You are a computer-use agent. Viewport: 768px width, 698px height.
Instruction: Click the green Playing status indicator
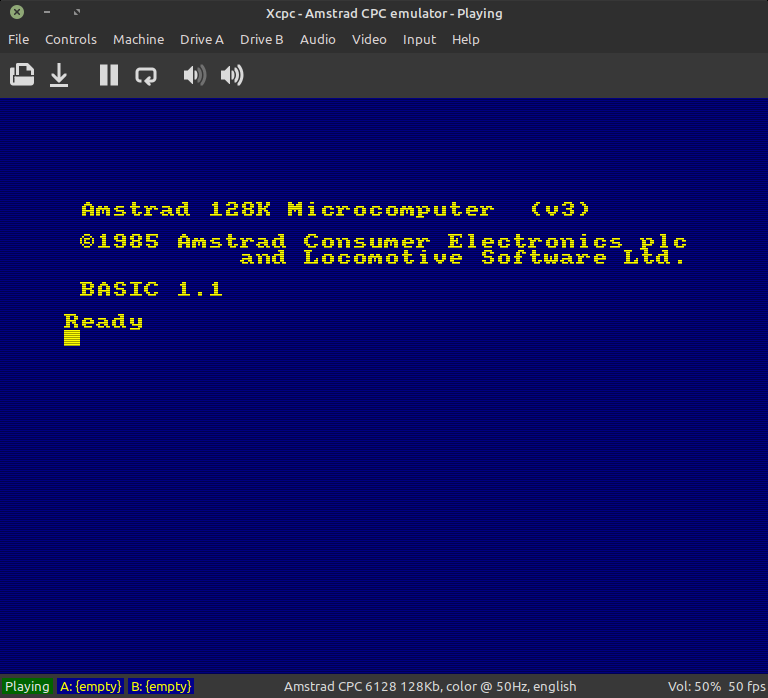click(27, 686)
